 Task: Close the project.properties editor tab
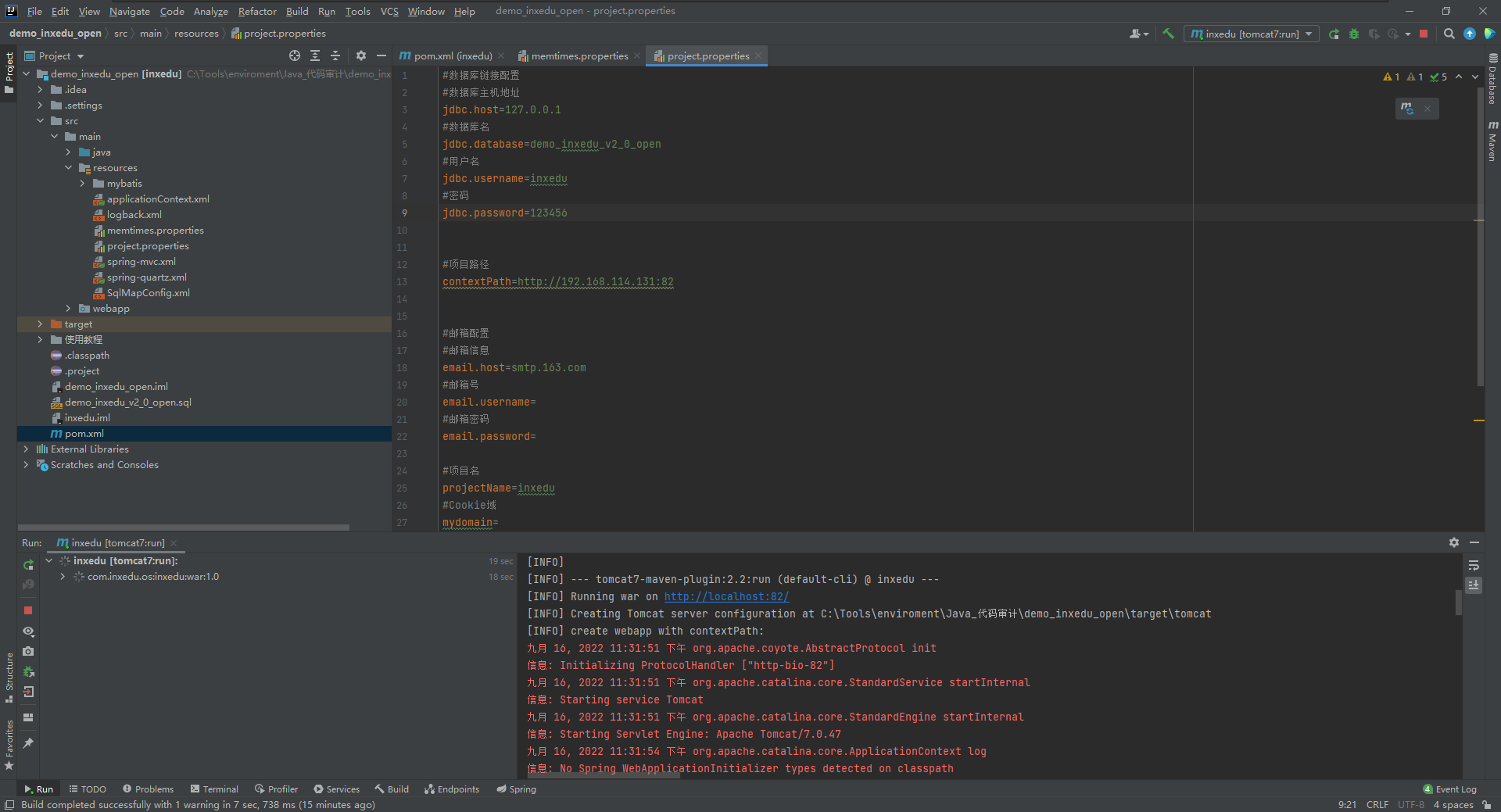point(758,55)
